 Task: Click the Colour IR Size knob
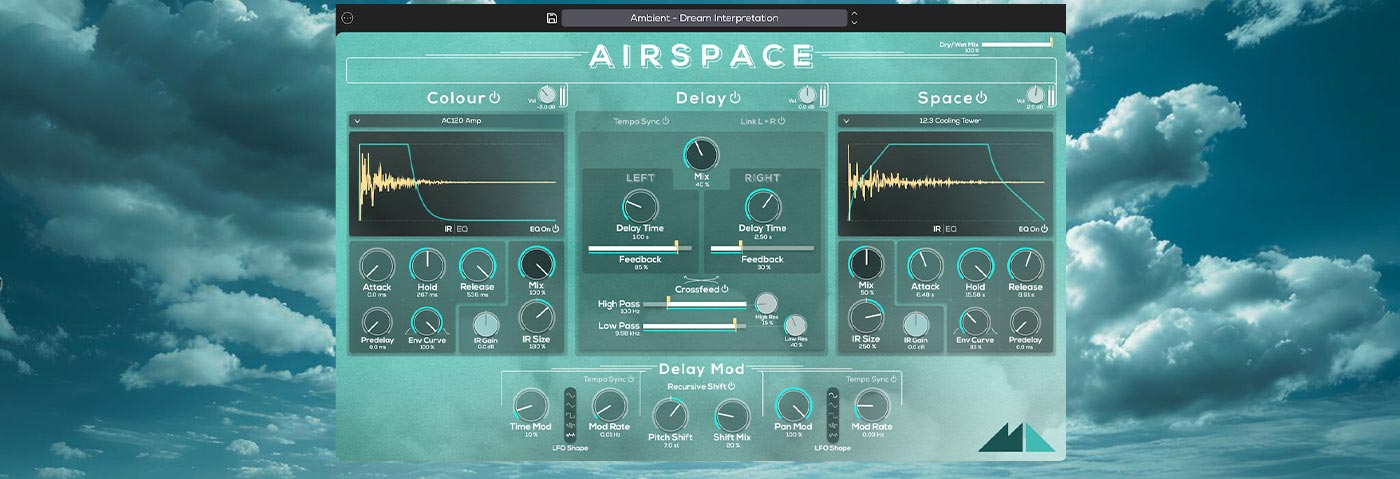pos(537,318)
